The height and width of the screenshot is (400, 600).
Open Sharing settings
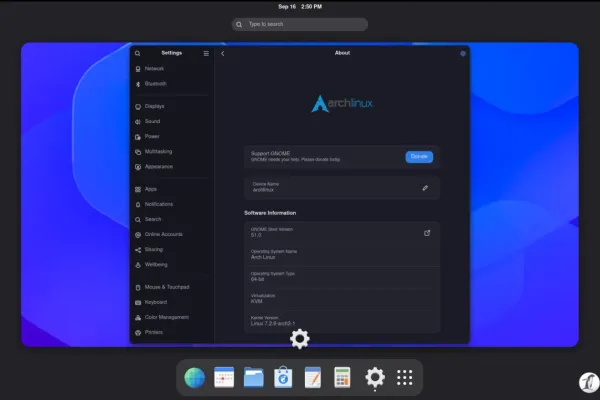tap(171, 250)
